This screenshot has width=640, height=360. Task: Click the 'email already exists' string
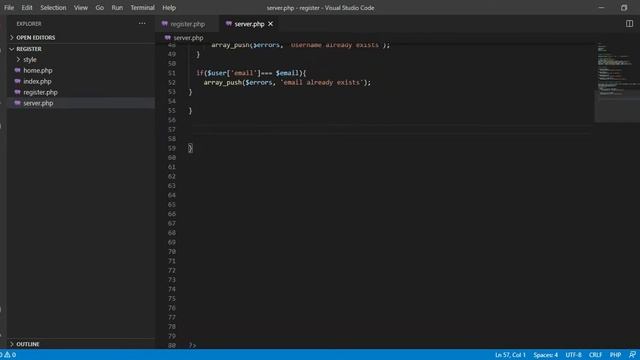pos(321,82)
